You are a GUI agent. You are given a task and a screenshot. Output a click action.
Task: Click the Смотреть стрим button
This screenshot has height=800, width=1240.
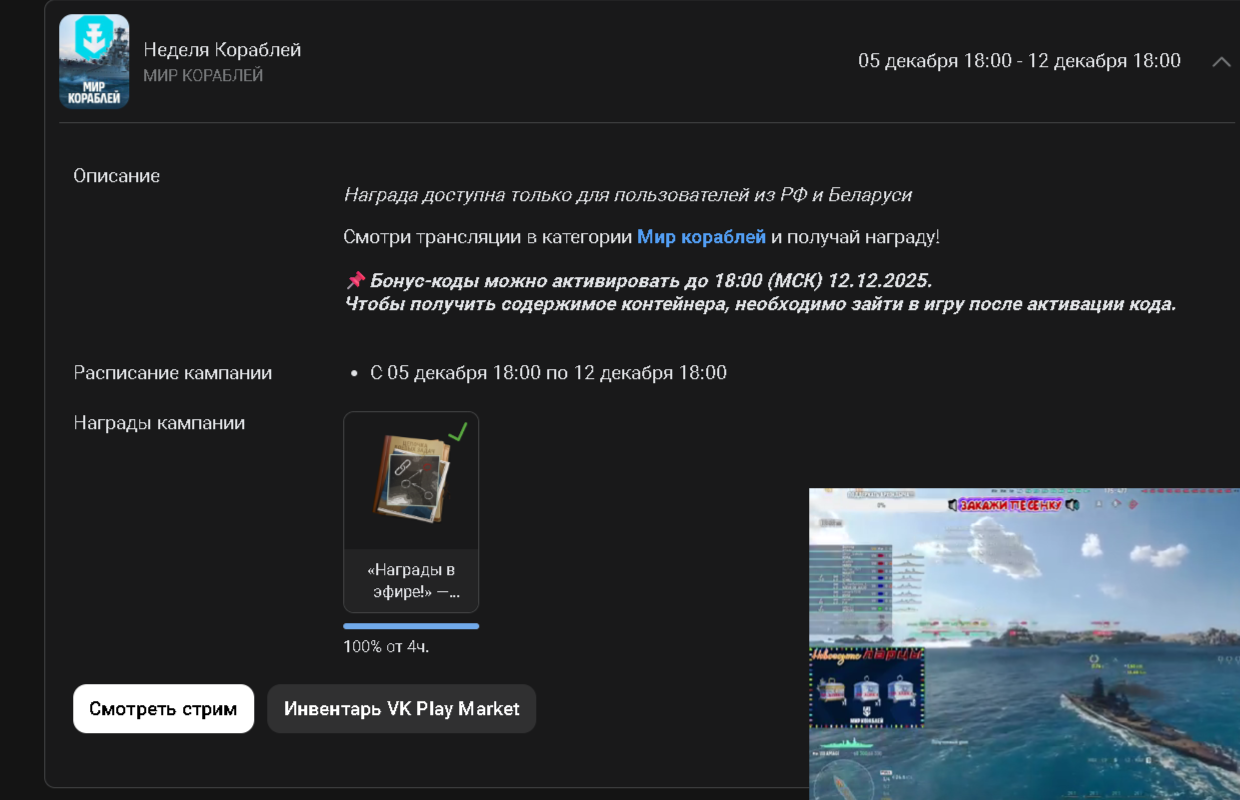(x=163, y=709)
